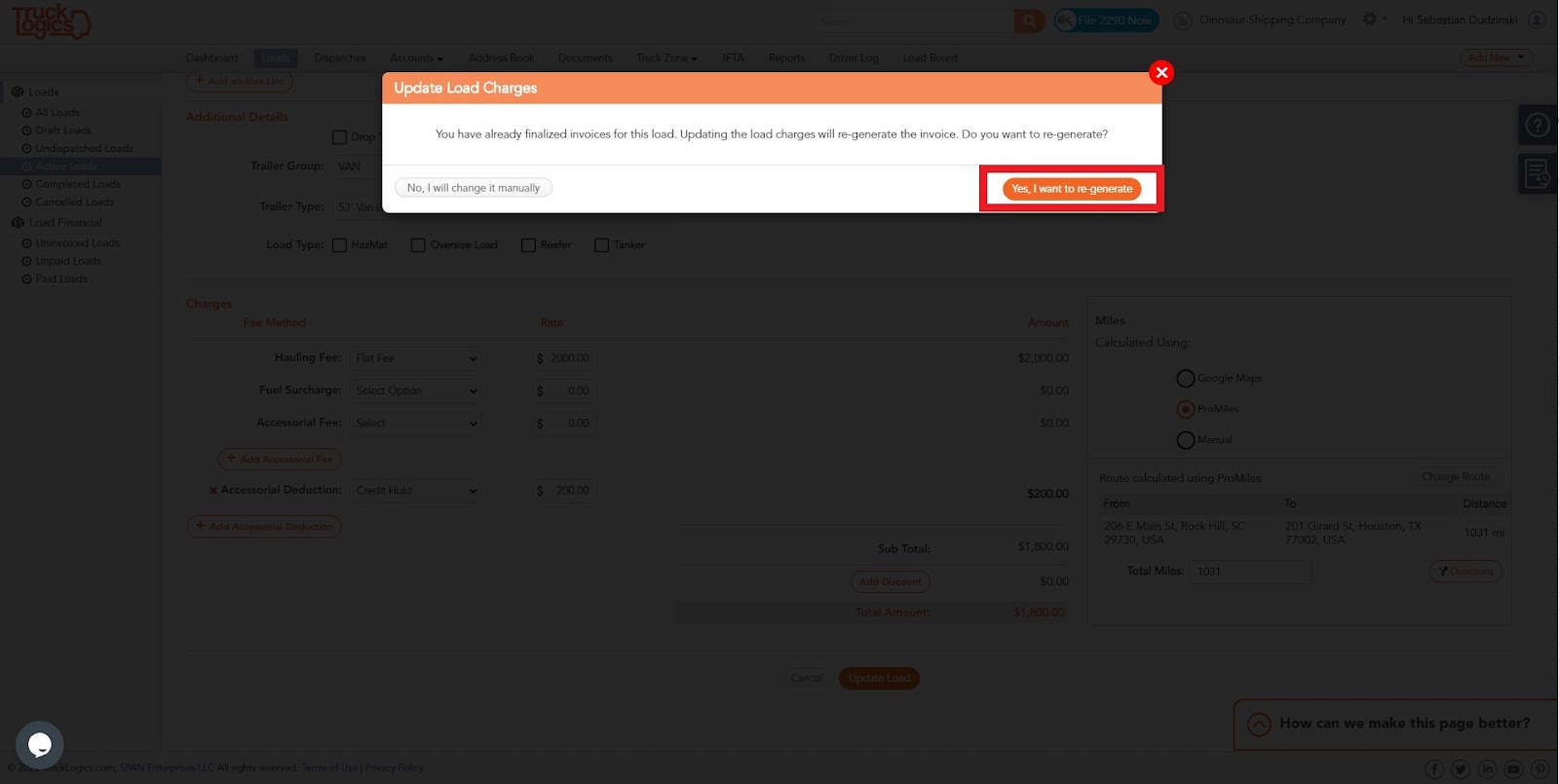This screenshot has width=1559, height=784.
Task: Select ProMiles radio option
Action: coord(1186,409)
